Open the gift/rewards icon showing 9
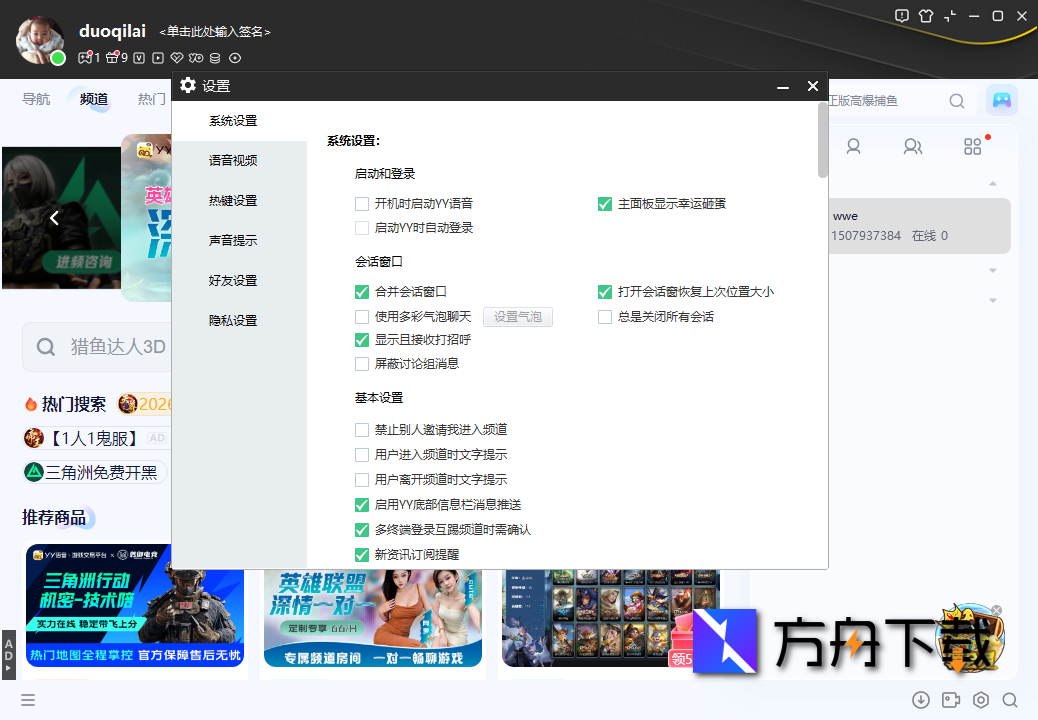 click(112, 58)
